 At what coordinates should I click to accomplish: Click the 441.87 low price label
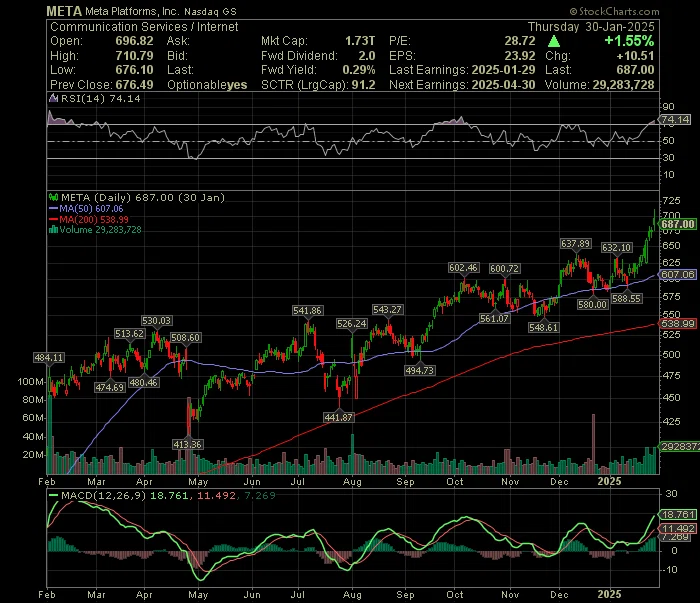pos(339,417)
